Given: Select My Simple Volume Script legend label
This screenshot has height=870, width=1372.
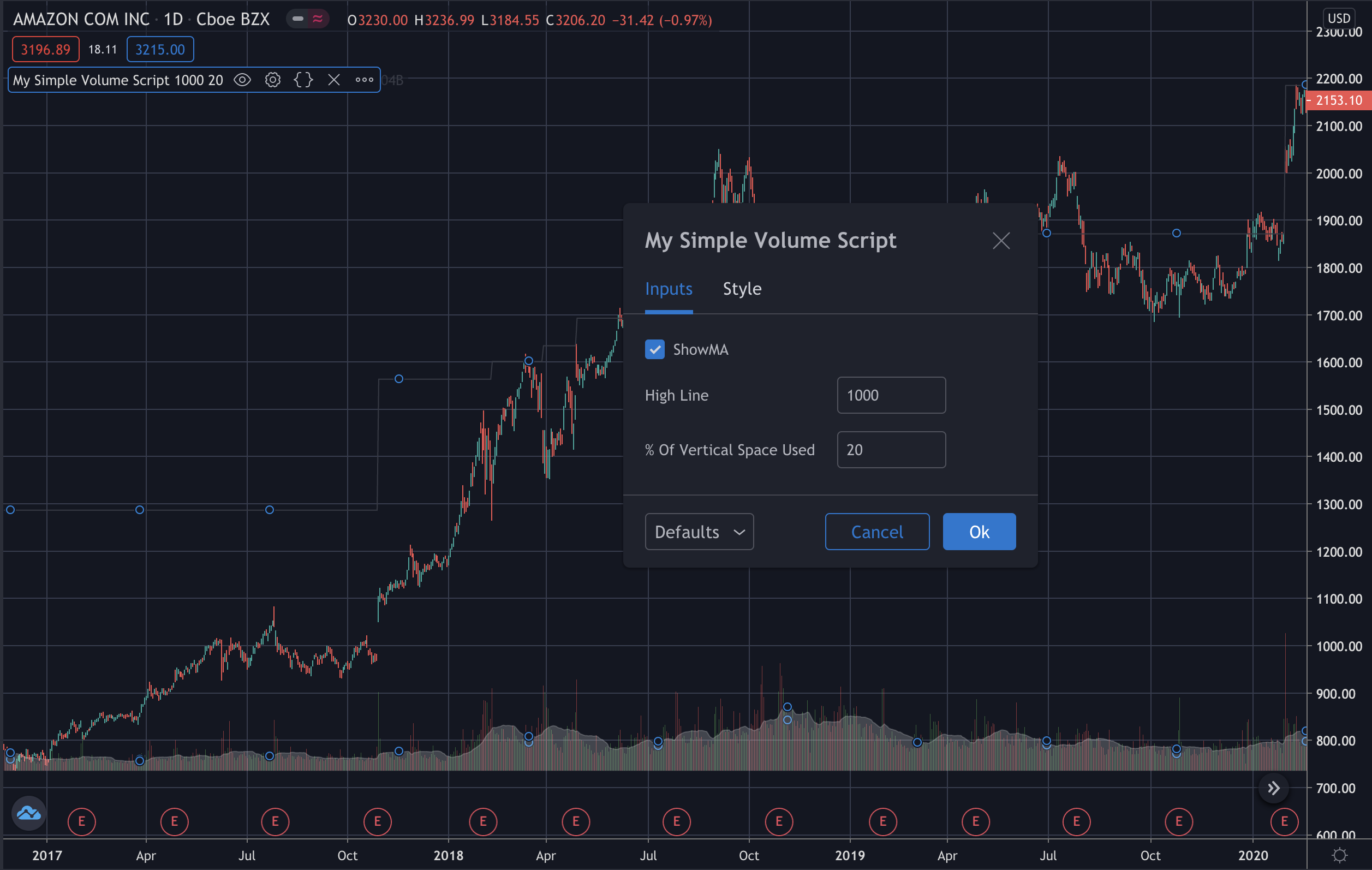Looking at the screenshot, I should tap(118, 80).
